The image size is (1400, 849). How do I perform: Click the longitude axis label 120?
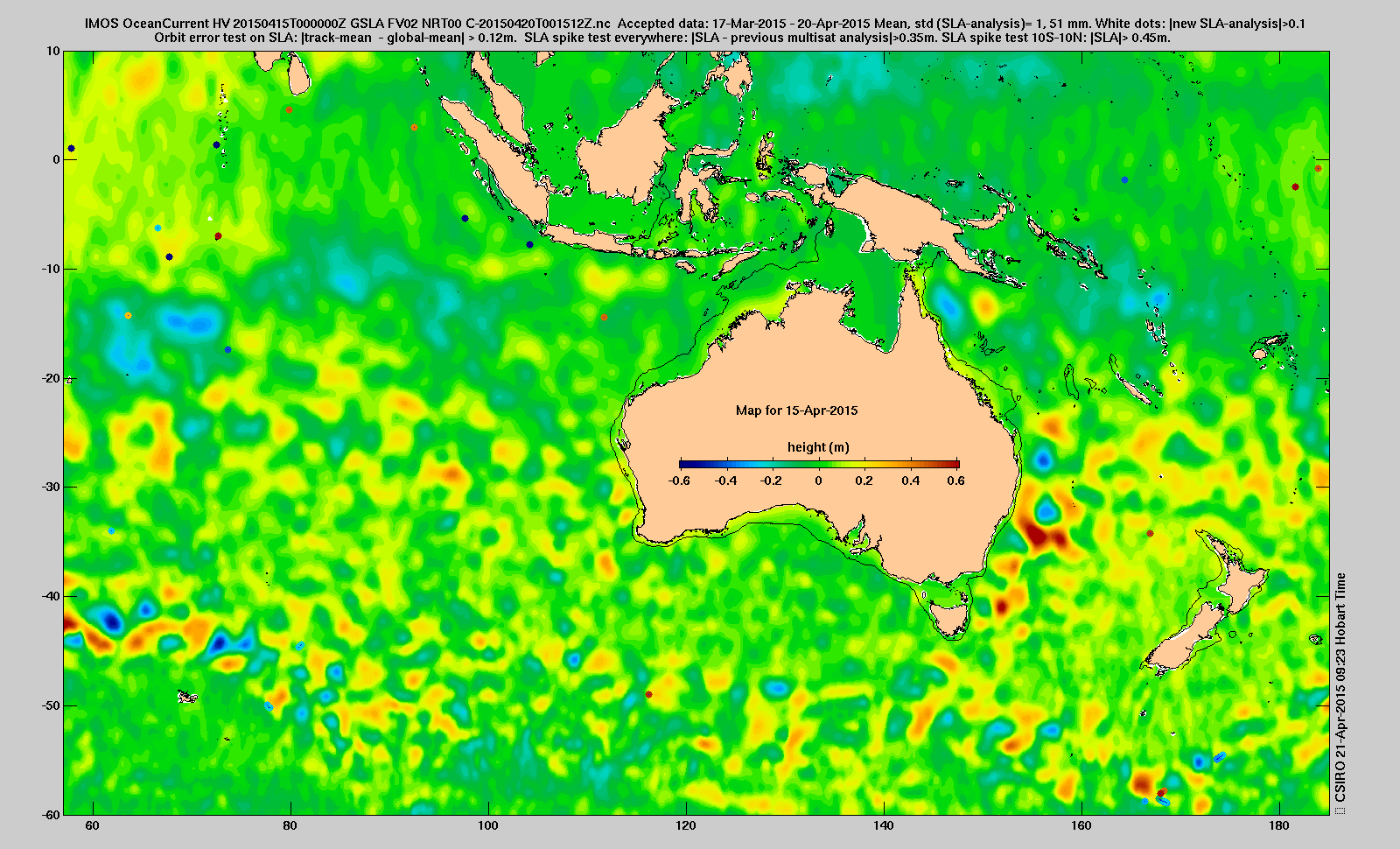coord(686,825)
